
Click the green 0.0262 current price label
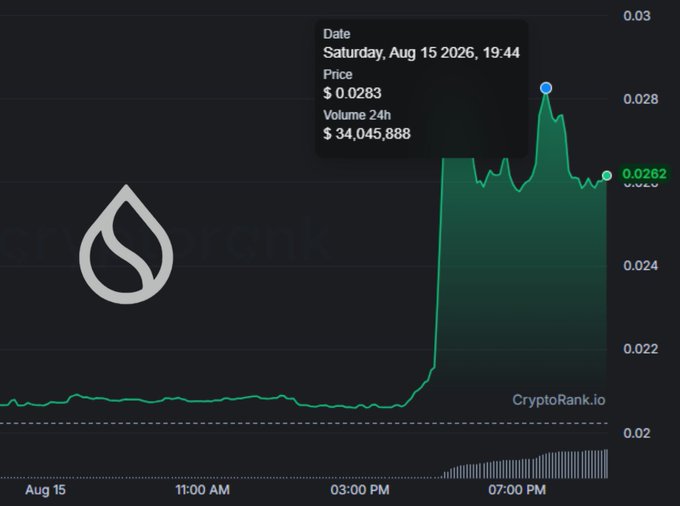coord(644,174)
